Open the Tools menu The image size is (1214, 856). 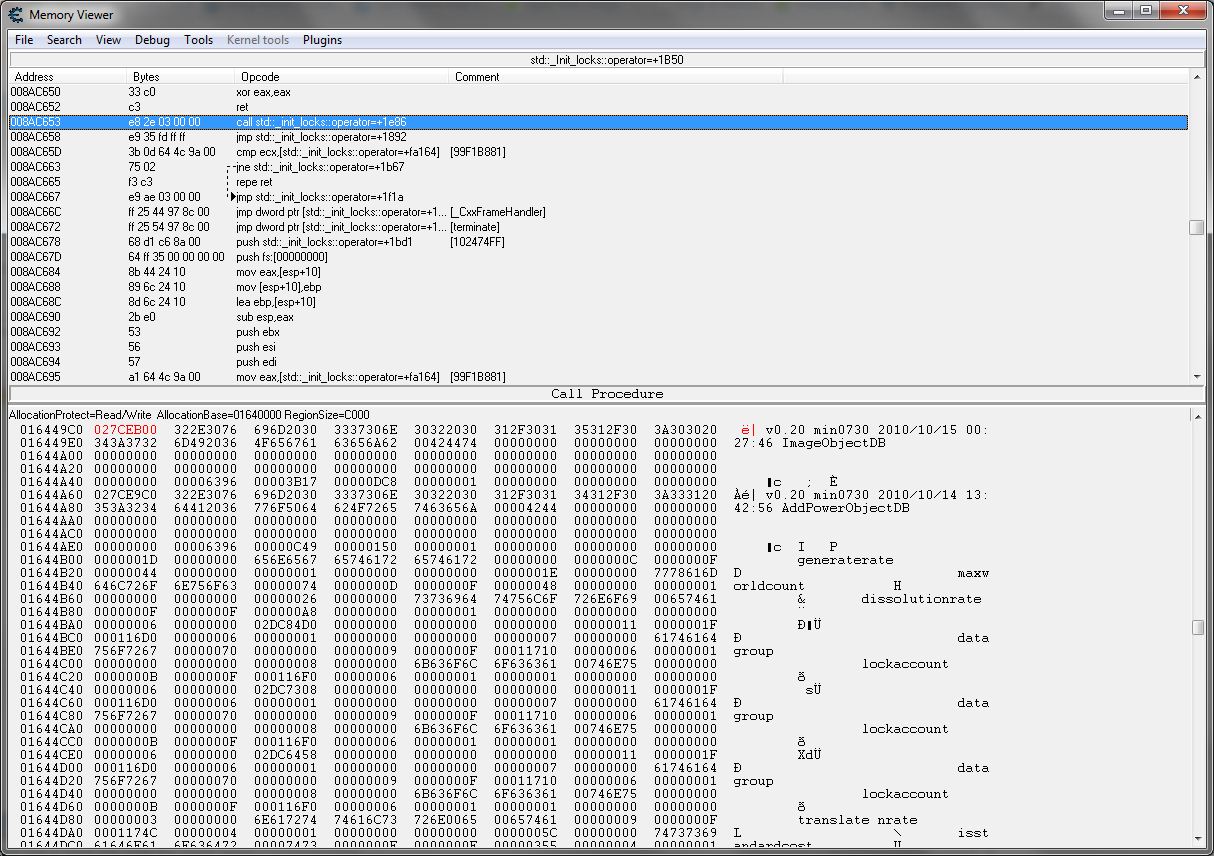(x=198, y=40)
